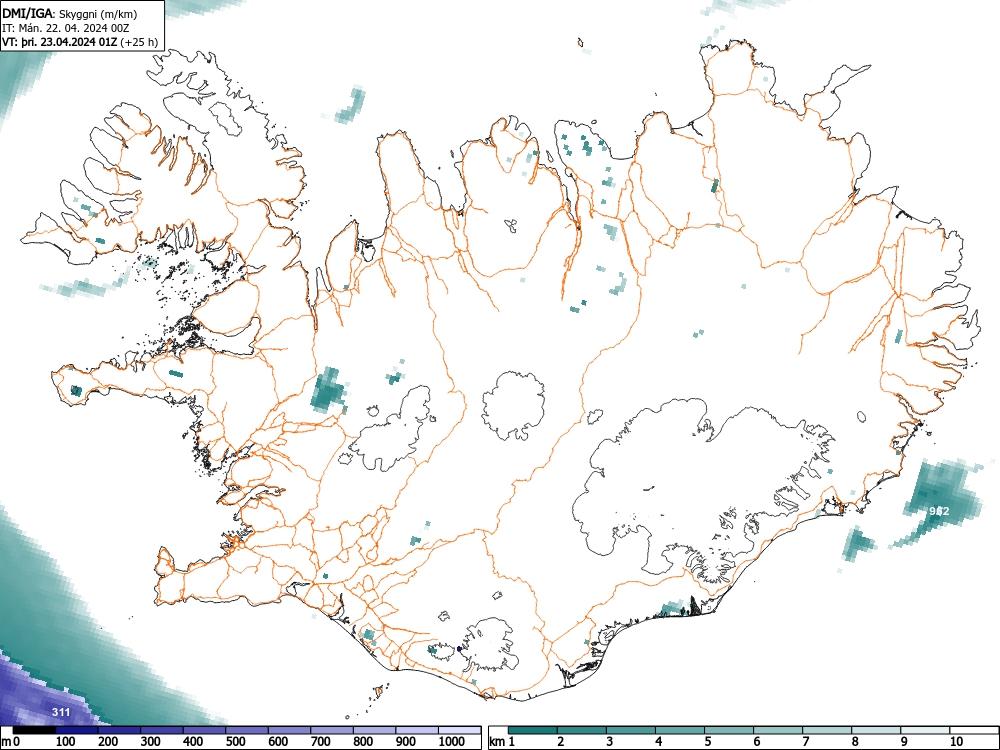Image resolution: width=1000 pixels, height=750 pixels.
Task: Click the '0' label on the m legend
Action: click(x=17, y=742)
